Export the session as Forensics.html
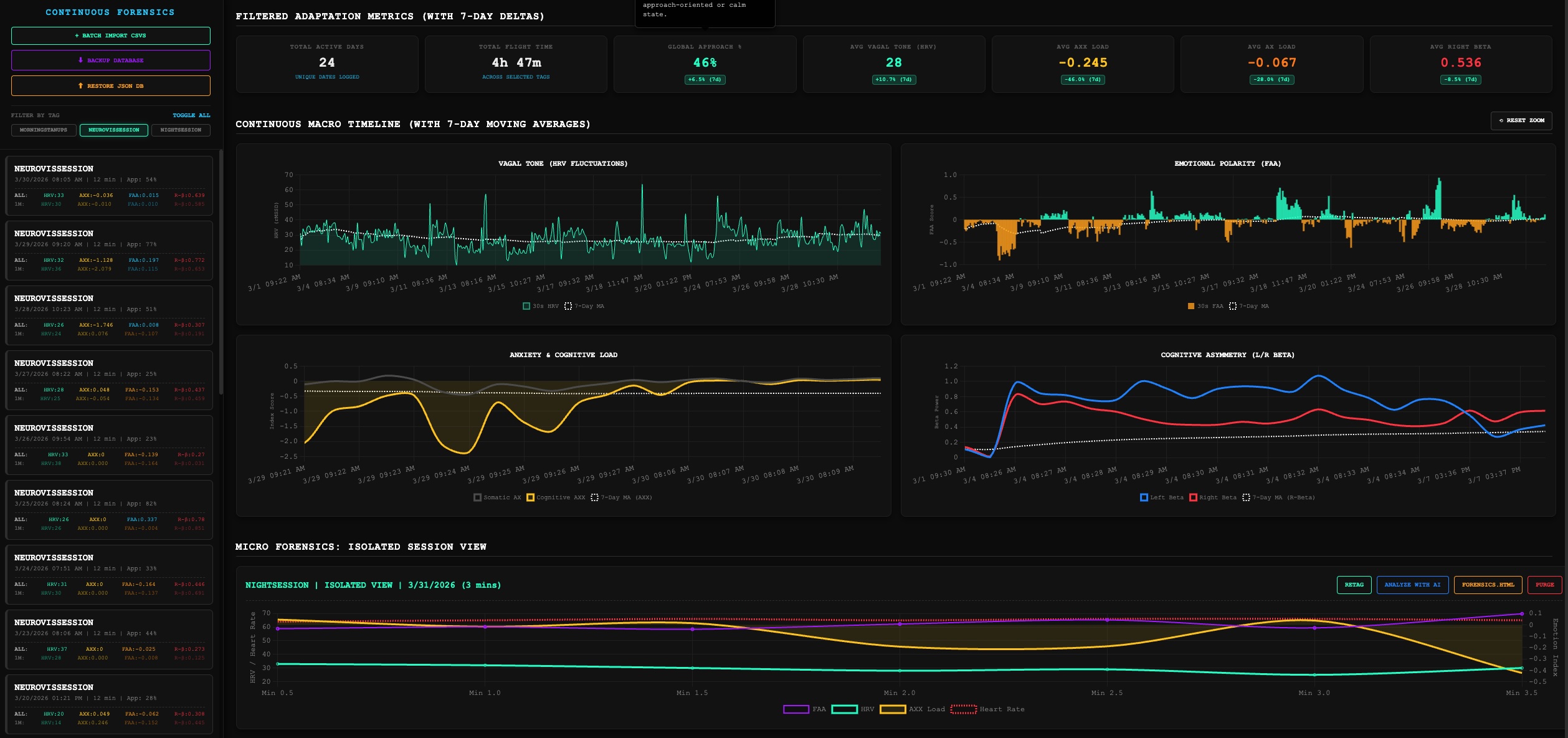 [x=1488, y=585]
